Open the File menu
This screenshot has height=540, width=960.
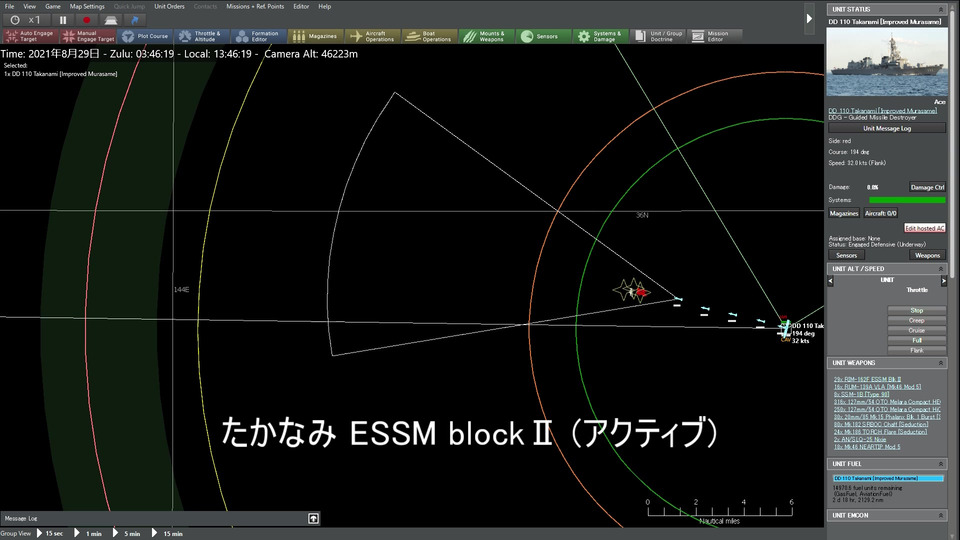pyautogui.click(x=9, y=6)
